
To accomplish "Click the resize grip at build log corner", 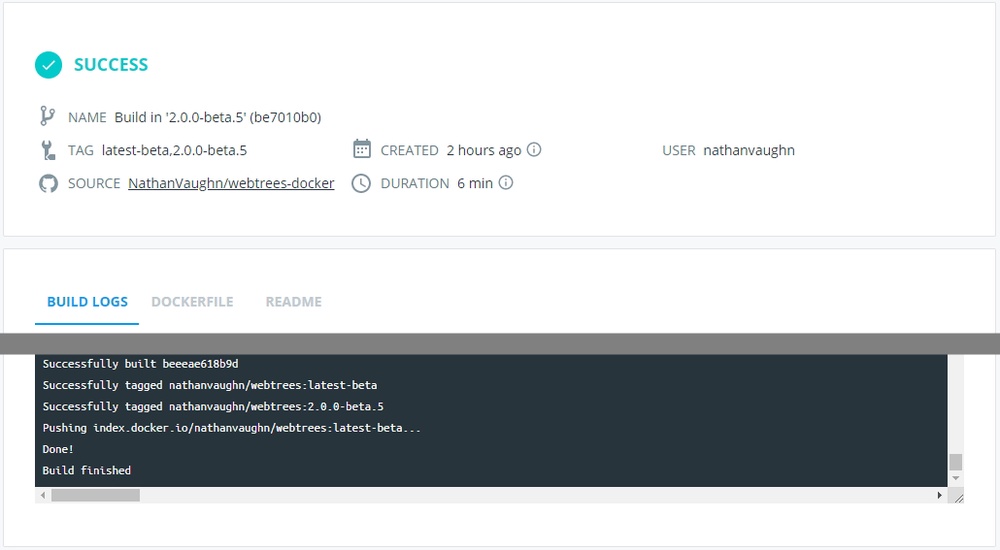I will click(958, 497).
